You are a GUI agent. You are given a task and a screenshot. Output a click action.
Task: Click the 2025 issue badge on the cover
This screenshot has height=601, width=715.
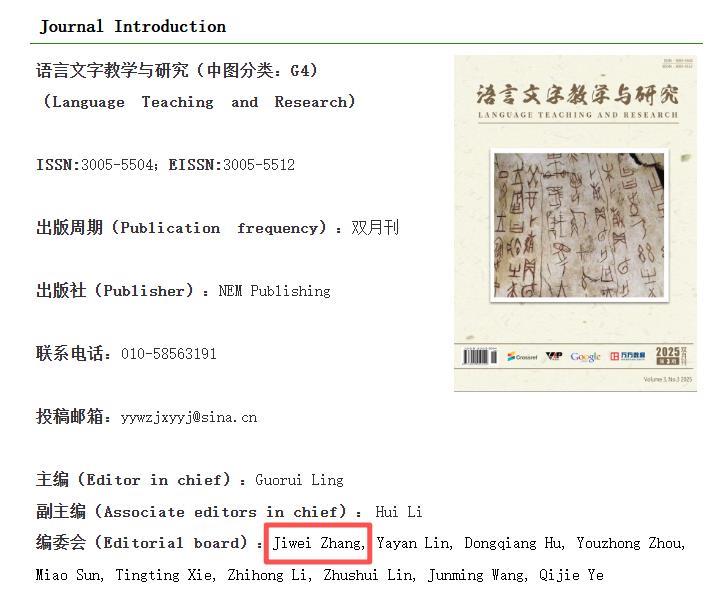coord(669,356)
